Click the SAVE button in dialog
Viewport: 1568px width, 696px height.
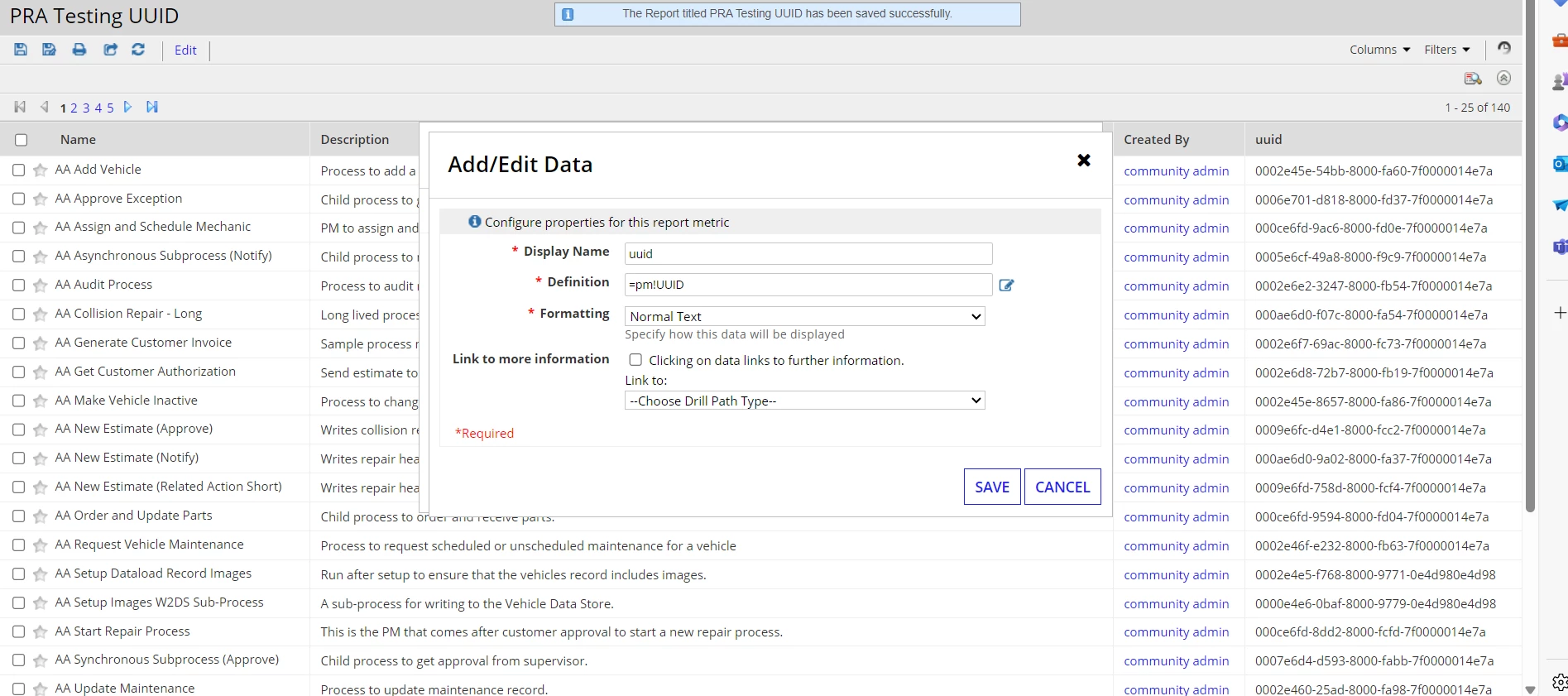[992, 487]
